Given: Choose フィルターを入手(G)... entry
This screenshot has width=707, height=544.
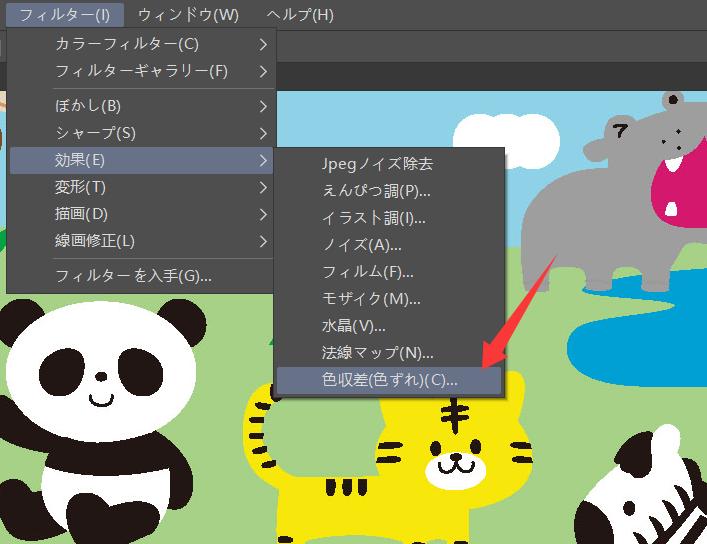Looking at the screenshot, I should click(x=142, y=276).
